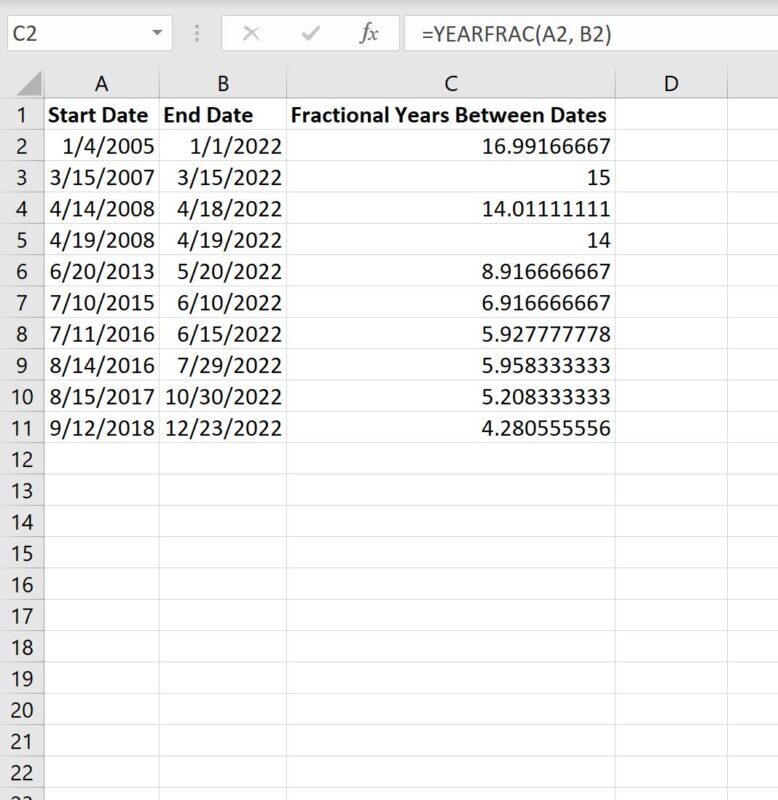Select the Fractional Years Between Dates cell

[x=450, y=115]
